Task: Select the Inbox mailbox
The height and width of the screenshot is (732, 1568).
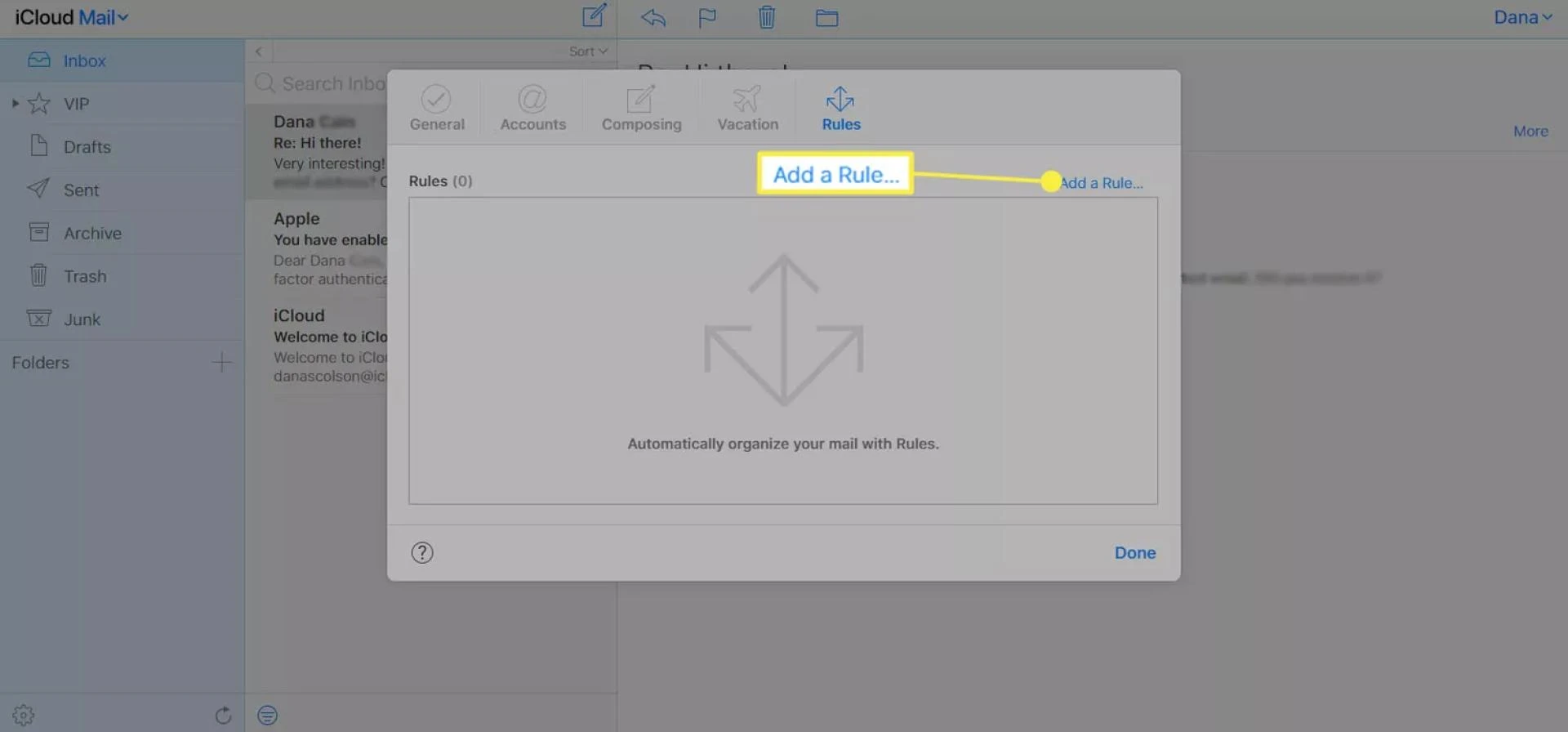Action: click(122, 60)
